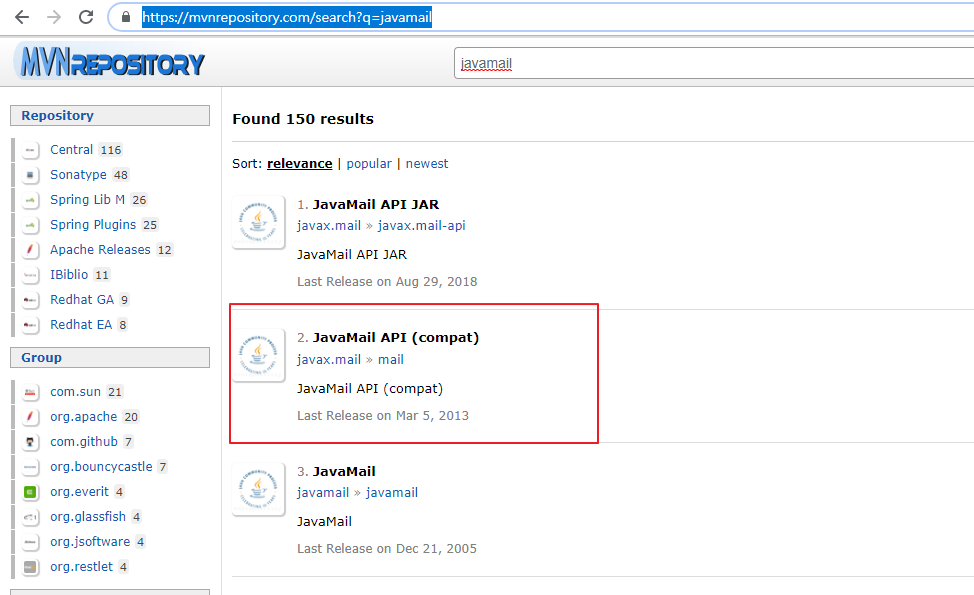Click the IBiblio repository icon
974x595 pixels.
30,275
